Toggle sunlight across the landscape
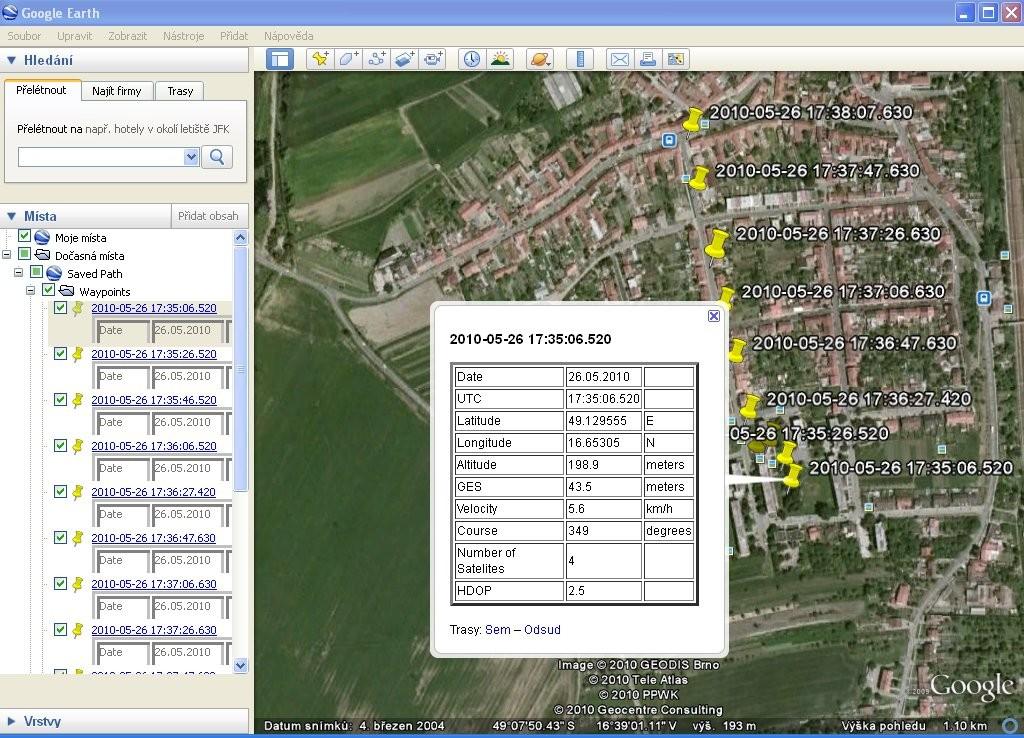Viewport: 1024px width, 738px height. pos(500,59)
